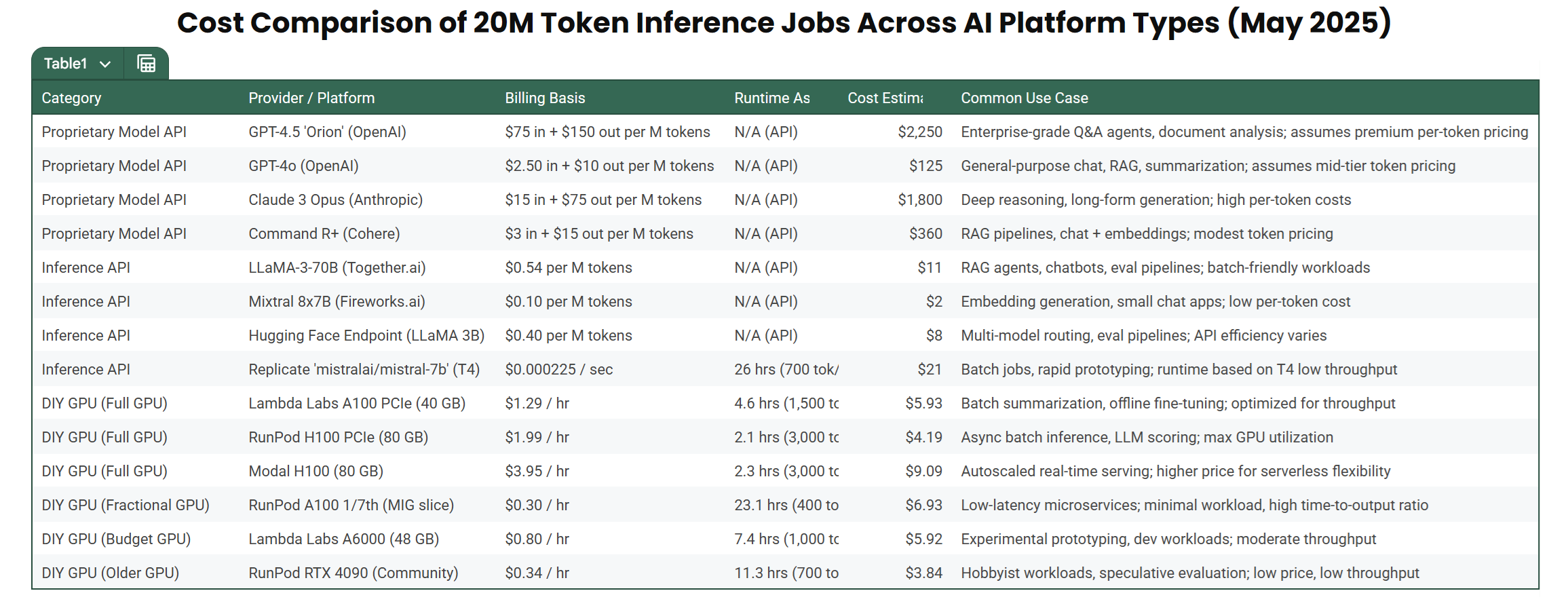Click the $0.34 / hr cell
The image size is (1568, 610).
tap(537, 573)
